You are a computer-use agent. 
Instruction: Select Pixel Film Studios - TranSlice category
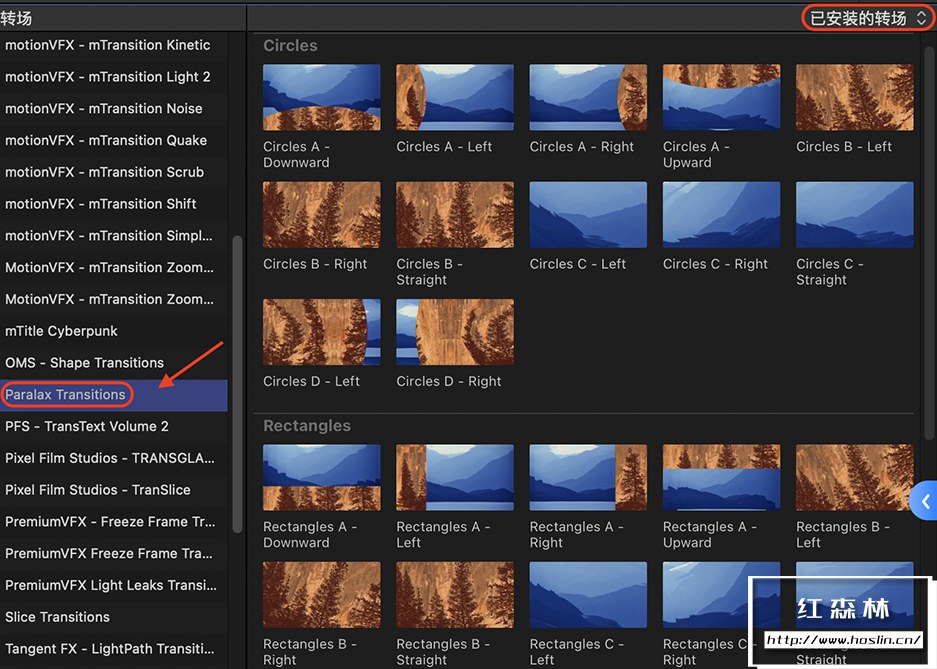114,490
